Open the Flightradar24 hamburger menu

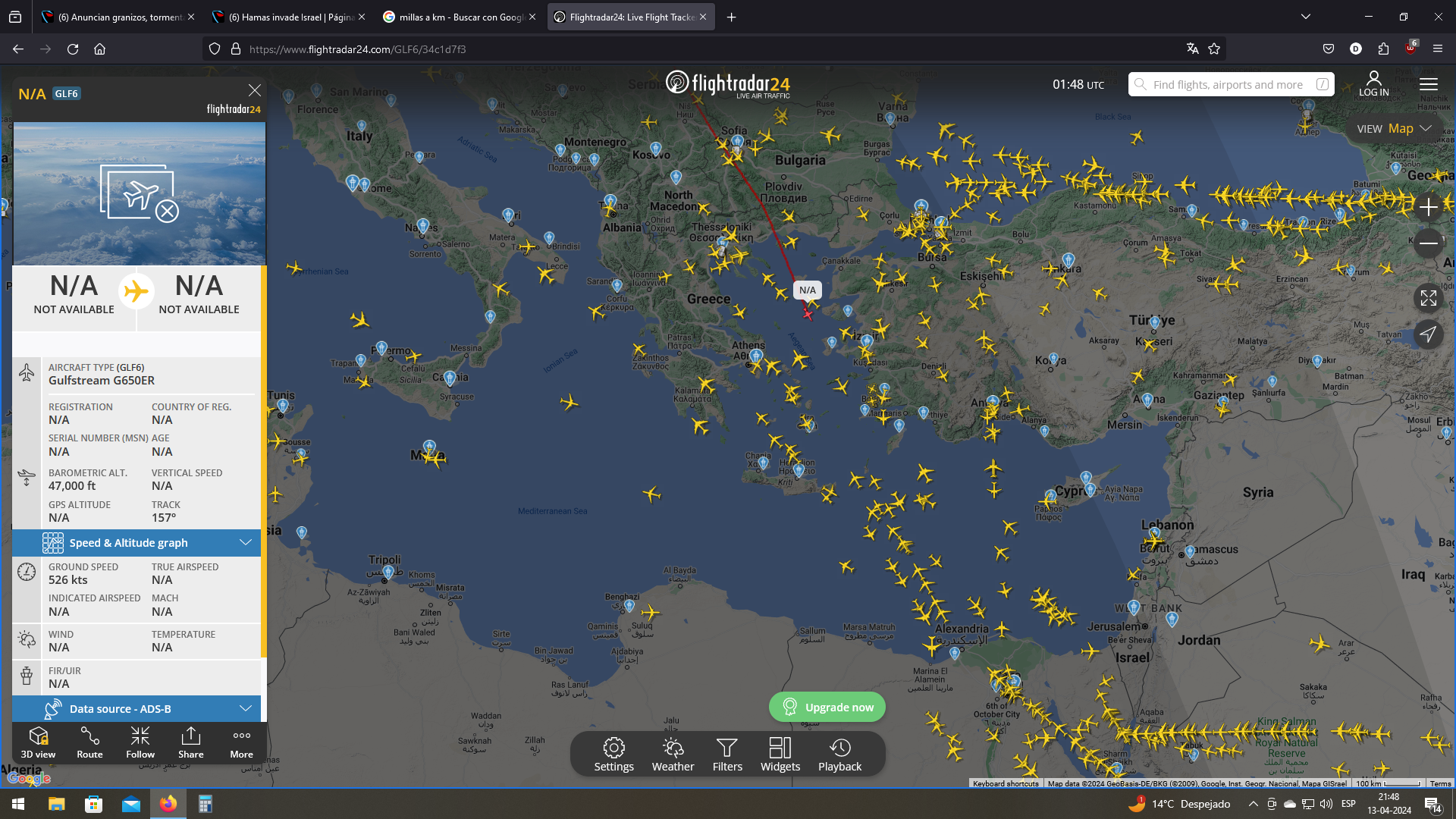[1429, 84]
